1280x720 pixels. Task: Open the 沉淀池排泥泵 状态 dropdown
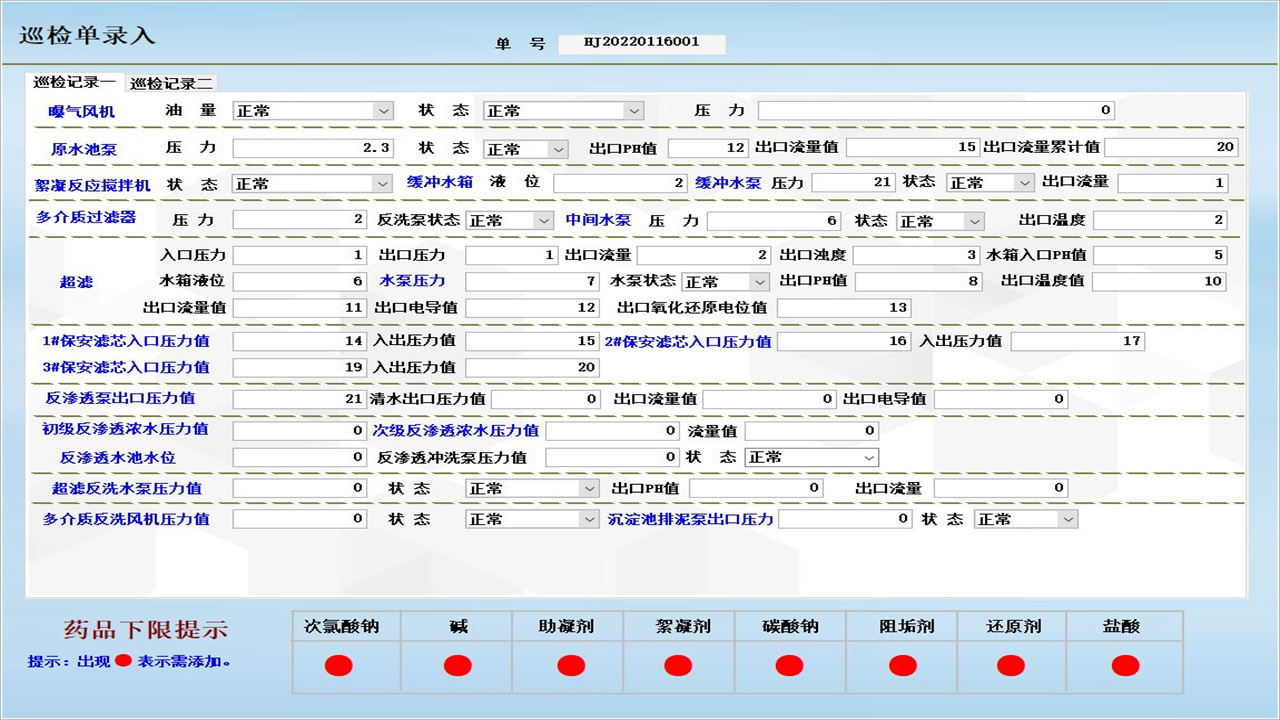tap(1068, 519)
